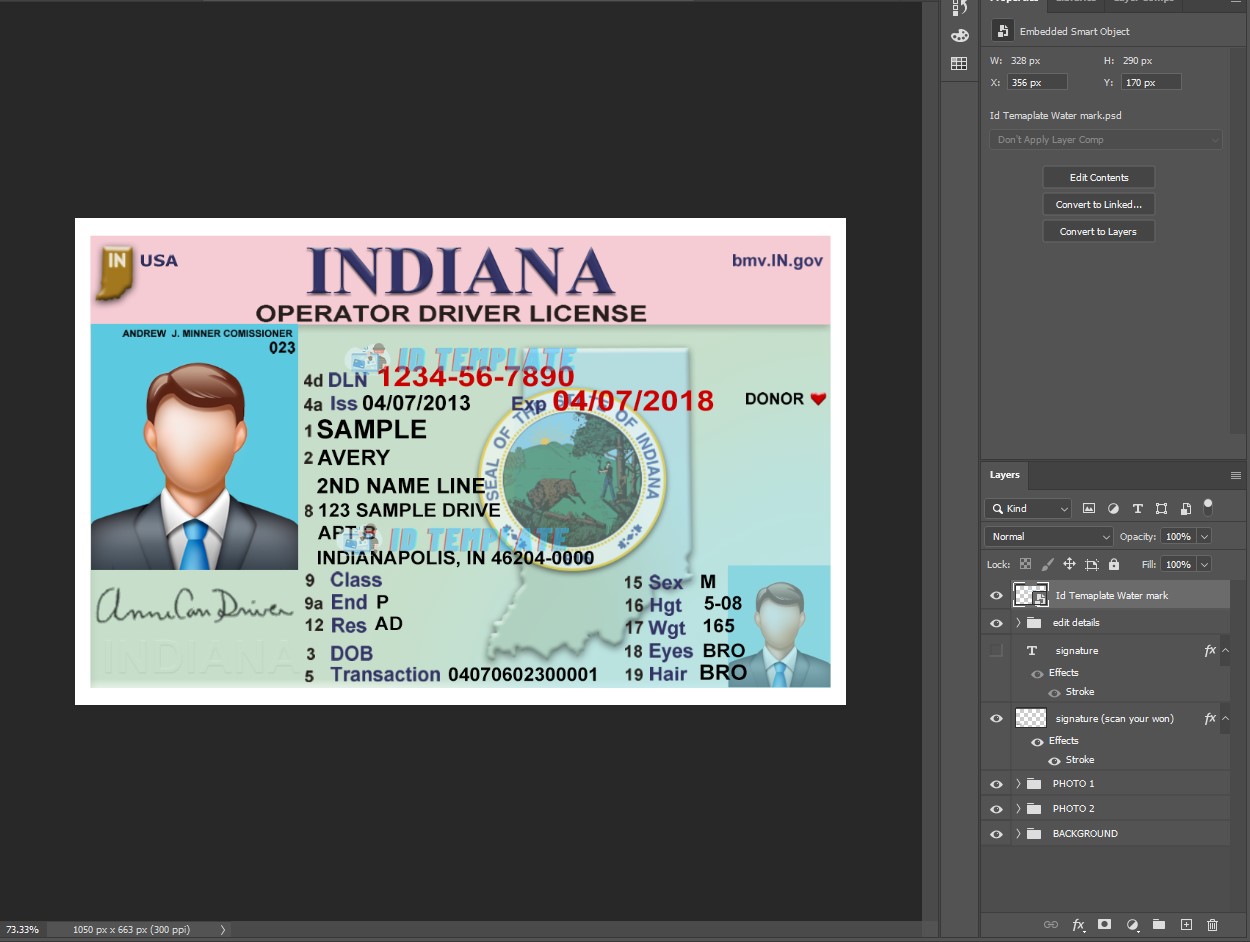1250x942 pixels.
Task: Select the signature (scan your won) layer thumbnail
Action: (1031, 718)
